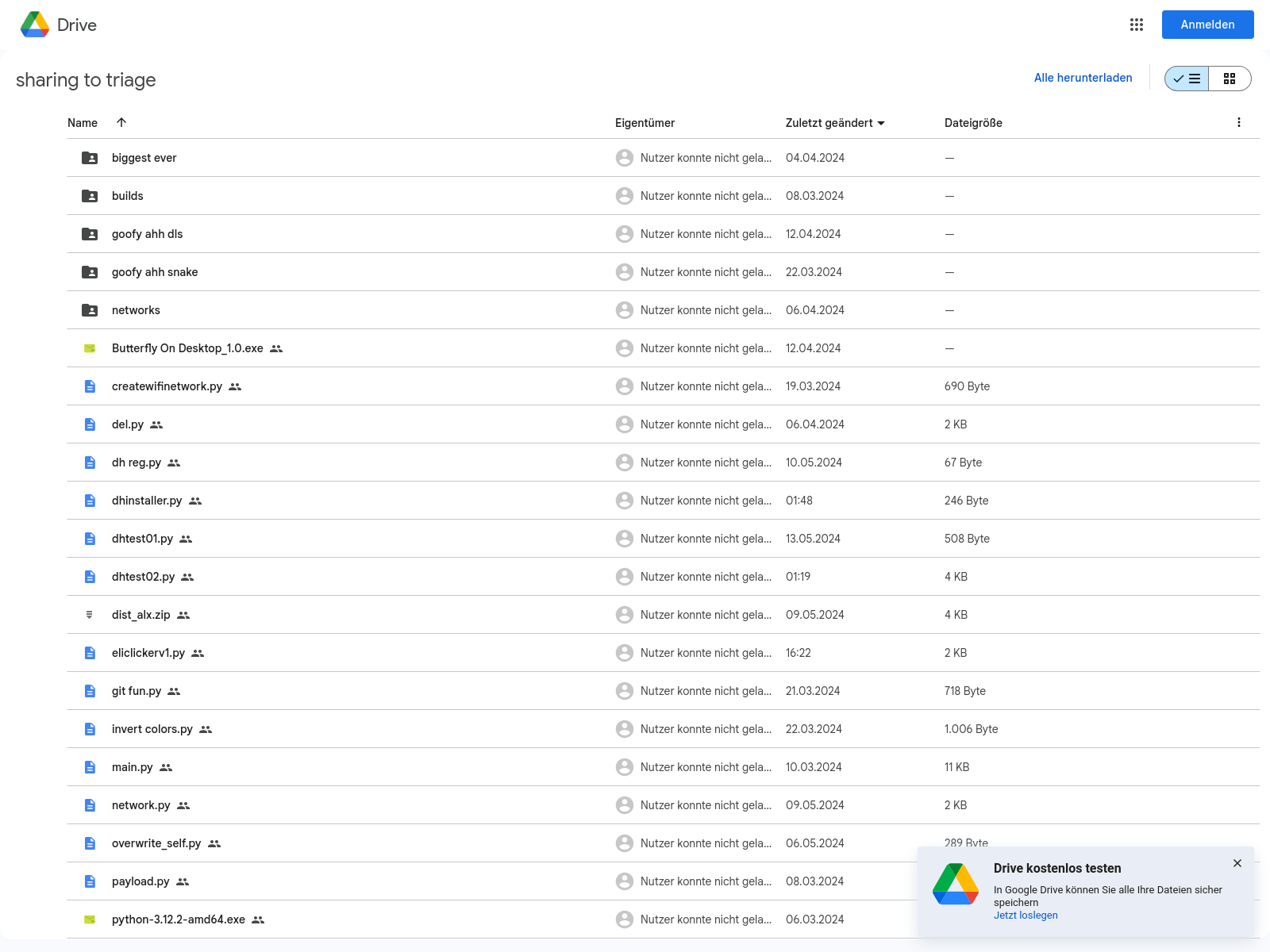Click the 67 Byte size value
Viewport: 1270px width, 952px height.
tap(963, 463)
